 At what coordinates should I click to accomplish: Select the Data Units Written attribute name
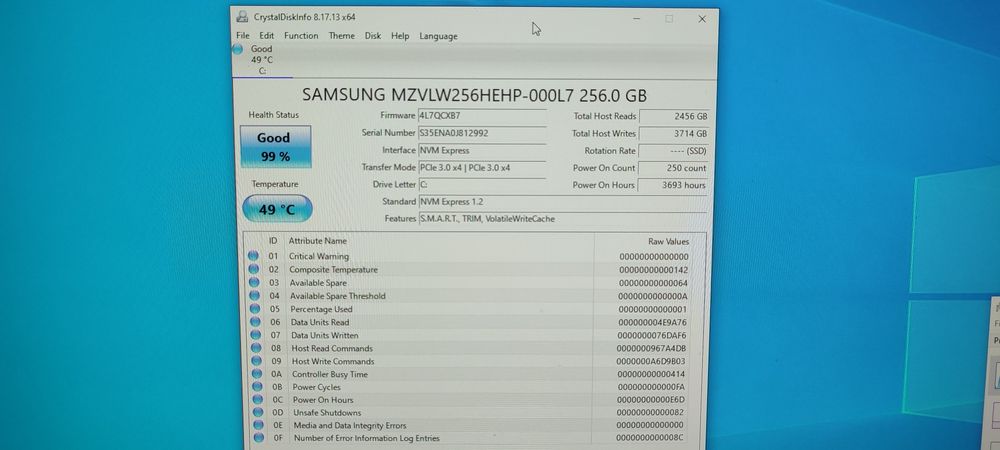(x=325, y=335)
